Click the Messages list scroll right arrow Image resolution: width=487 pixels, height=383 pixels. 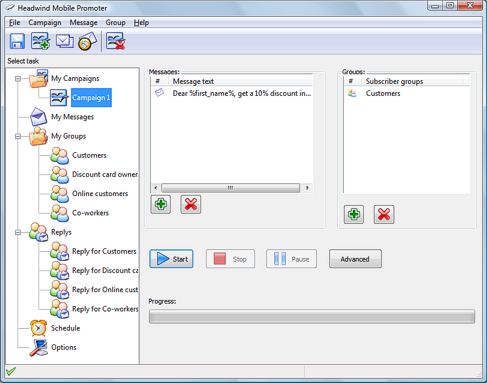(307, 188)
